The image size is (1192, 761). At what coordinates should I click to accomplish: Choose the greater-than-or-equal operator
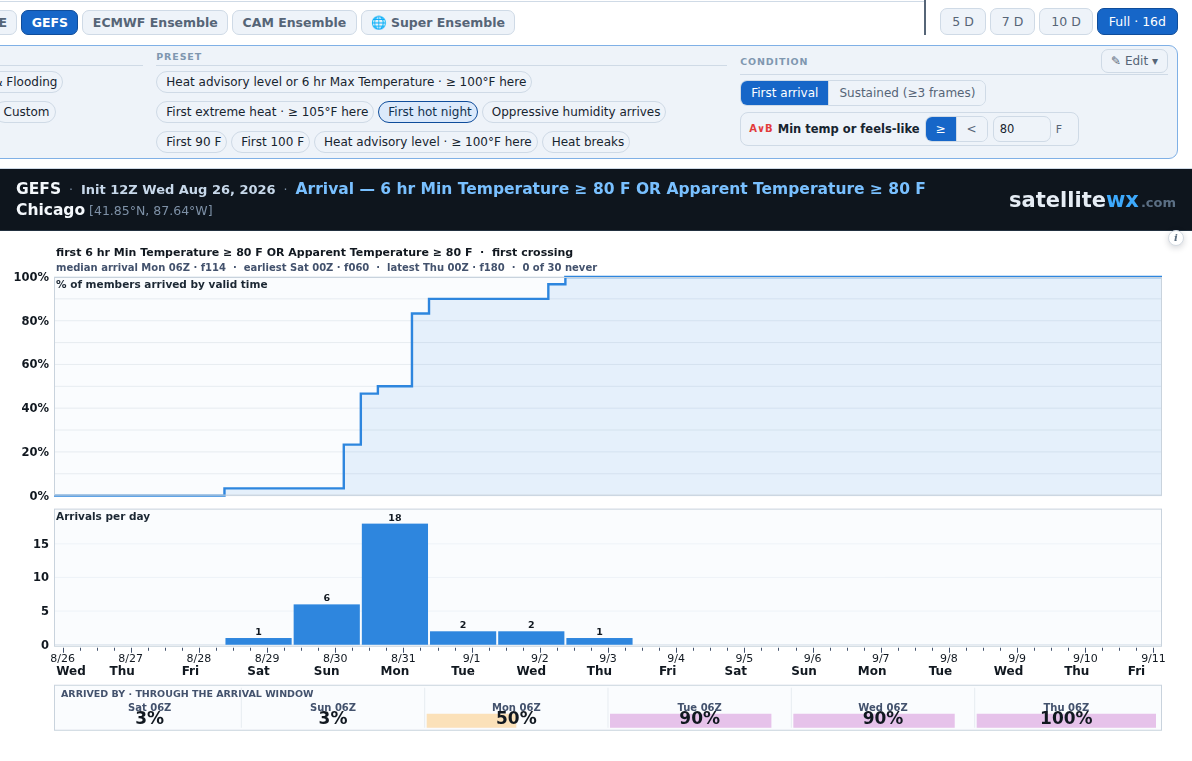click(941, 129)
